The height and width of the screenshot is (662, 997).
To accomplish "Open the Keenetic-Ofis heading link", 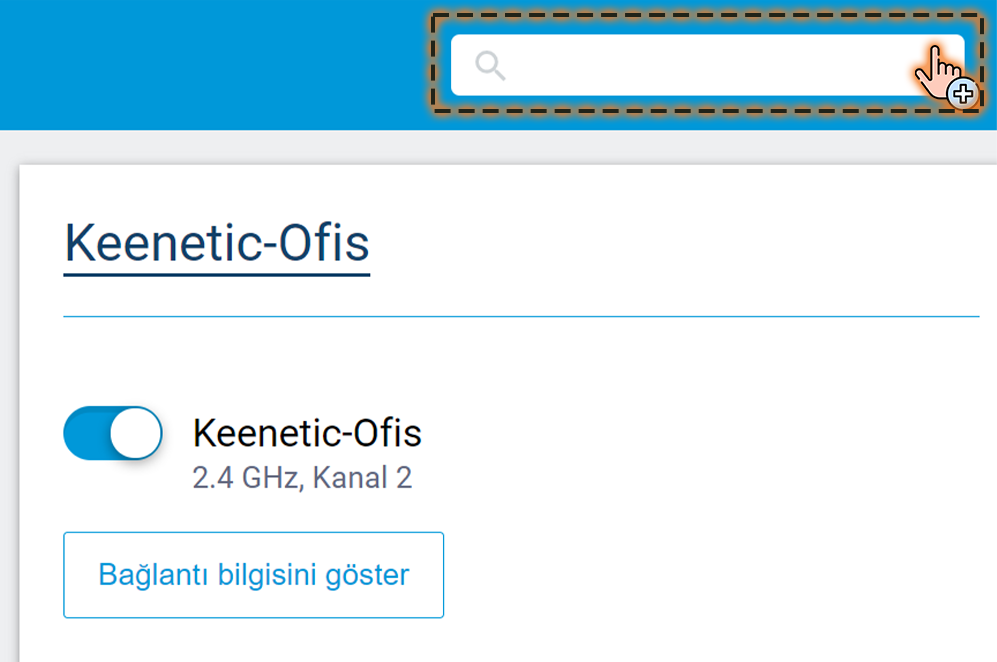I will coord(217,243).
